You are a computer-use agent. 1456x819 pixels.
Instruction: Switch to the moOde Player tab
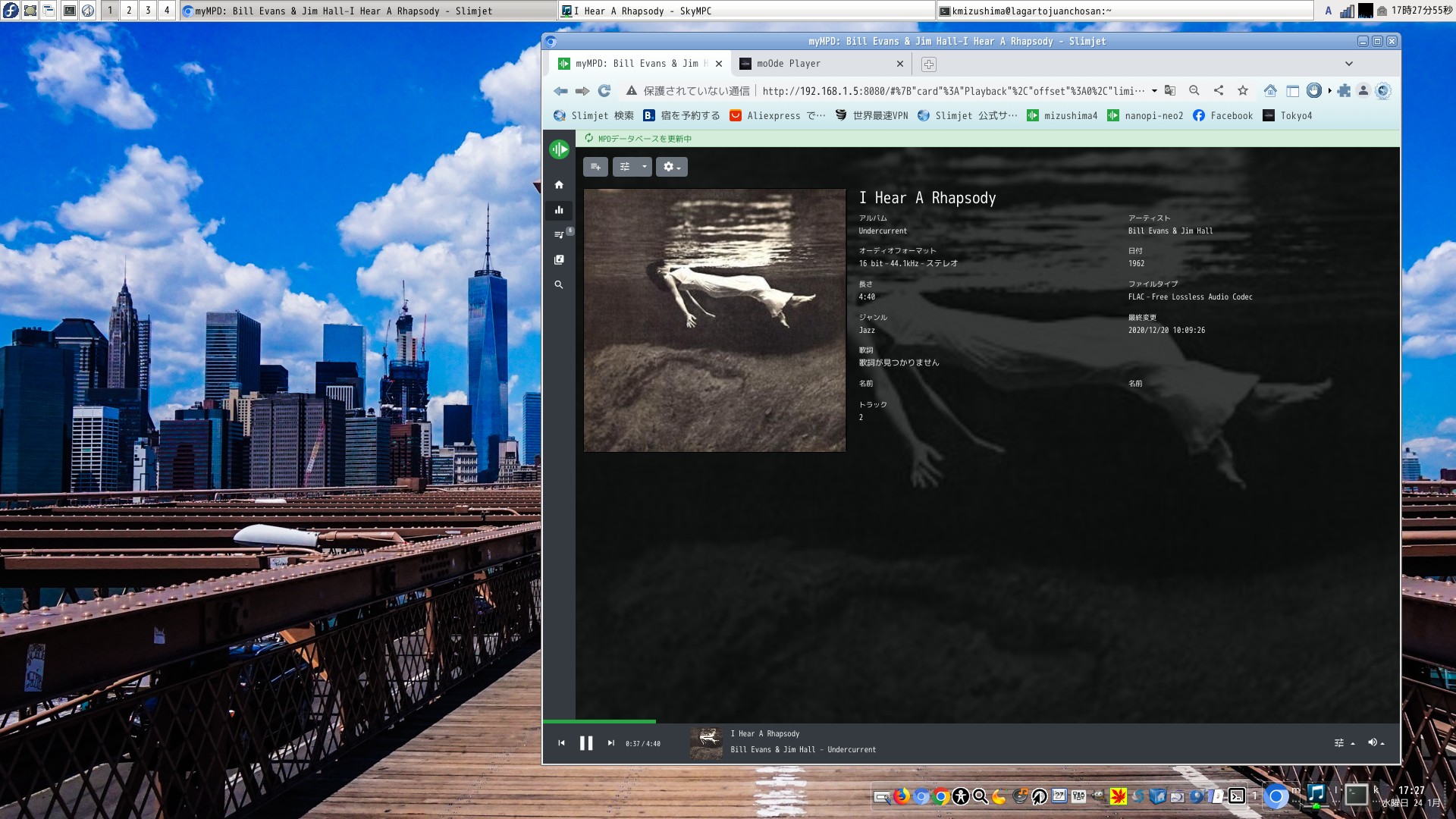789,64
